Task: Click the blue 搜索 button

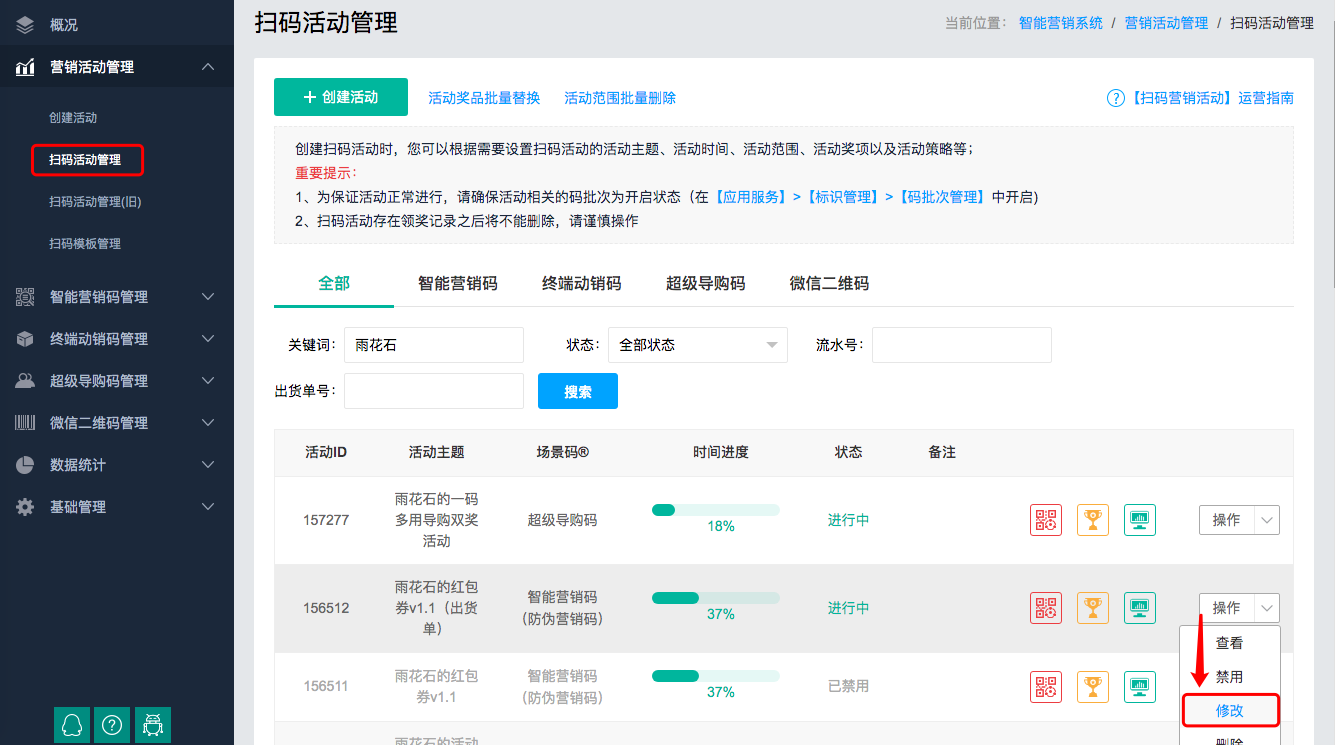Action: [578, 391]
